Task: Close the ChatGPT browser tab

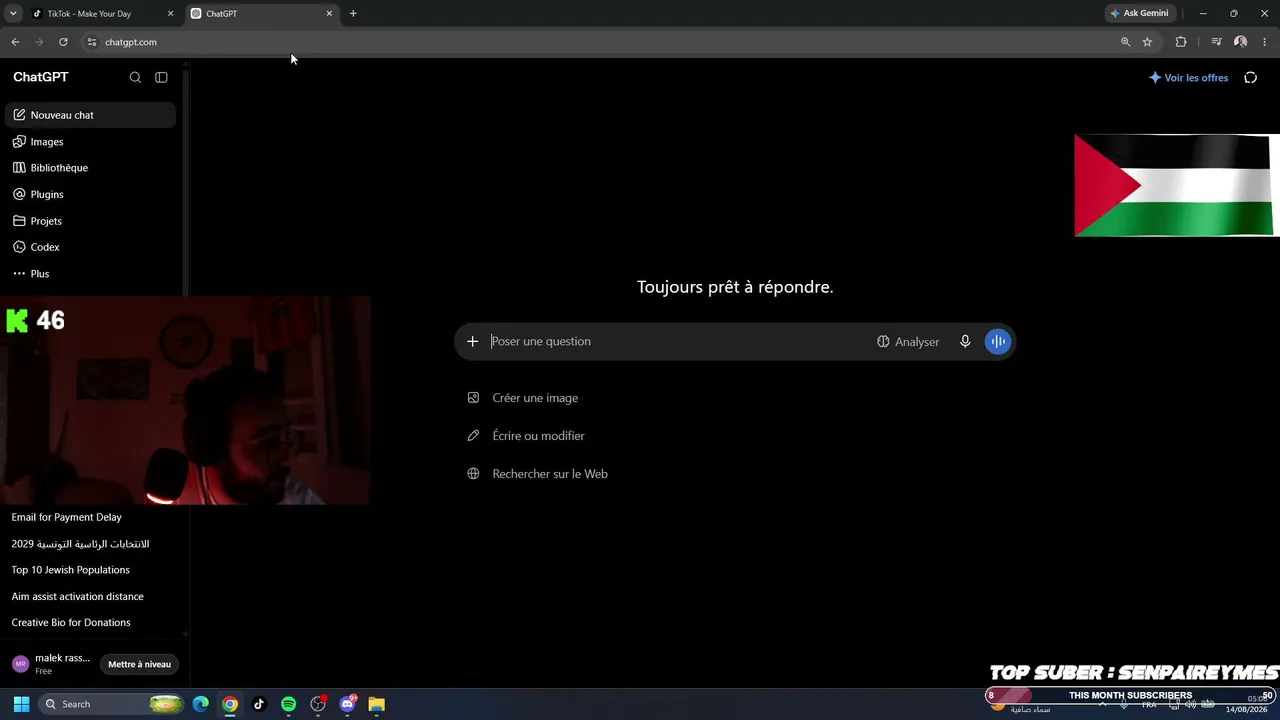Action: point(329,14)
